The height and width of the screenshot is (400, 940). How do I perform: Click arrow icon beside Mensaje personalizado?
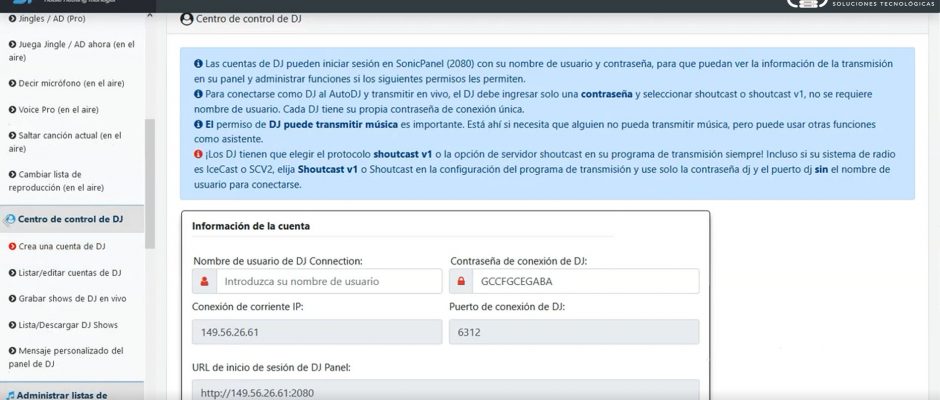click(x=13, y=351)
